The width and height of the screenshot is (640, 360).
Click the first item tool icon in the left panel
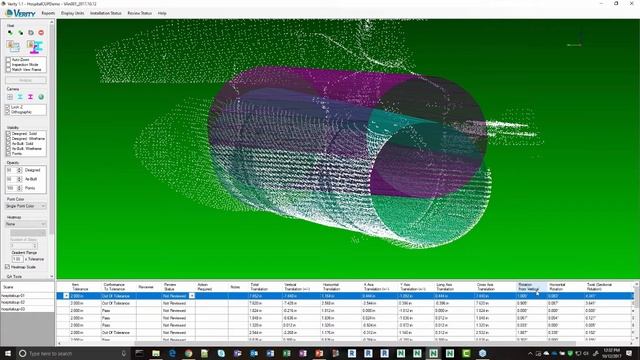tap(10, 32)
